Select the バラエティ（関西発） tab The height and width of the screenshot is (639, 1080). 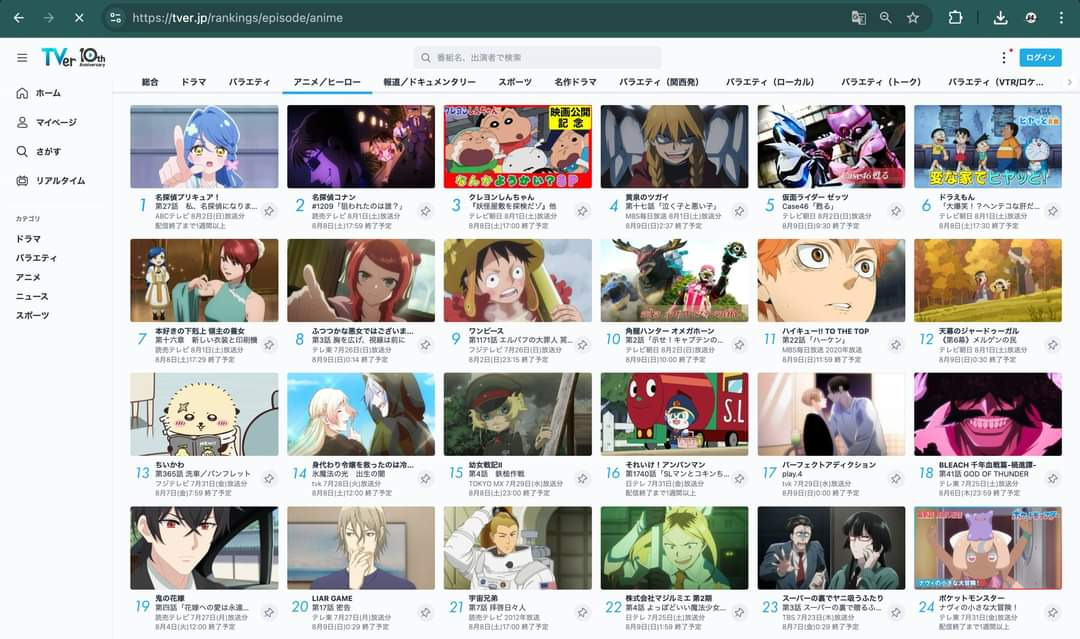(x=659, y=82)
